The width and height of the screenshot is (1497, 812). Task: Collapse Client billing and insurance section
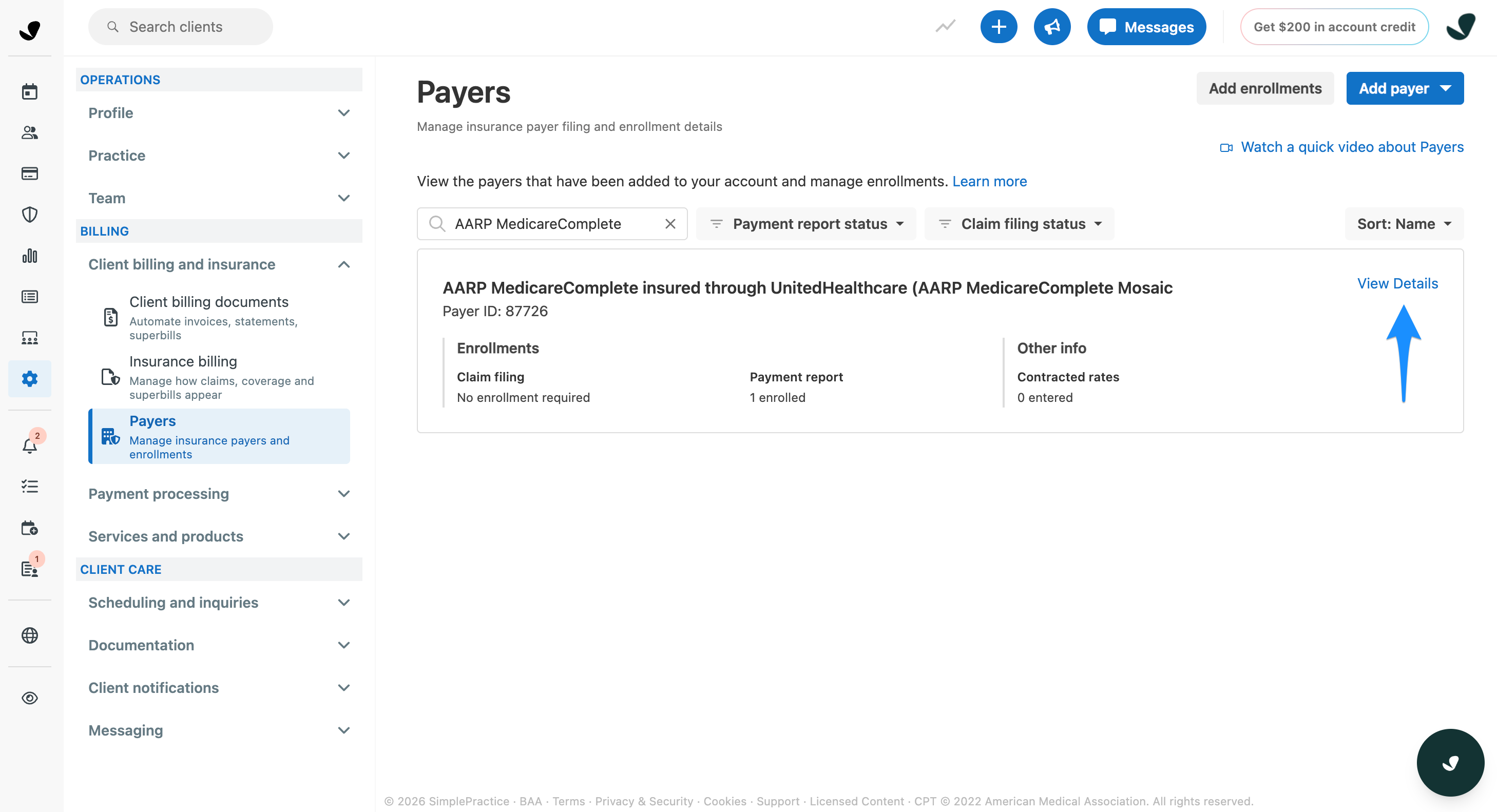click(x=219, y=264)
